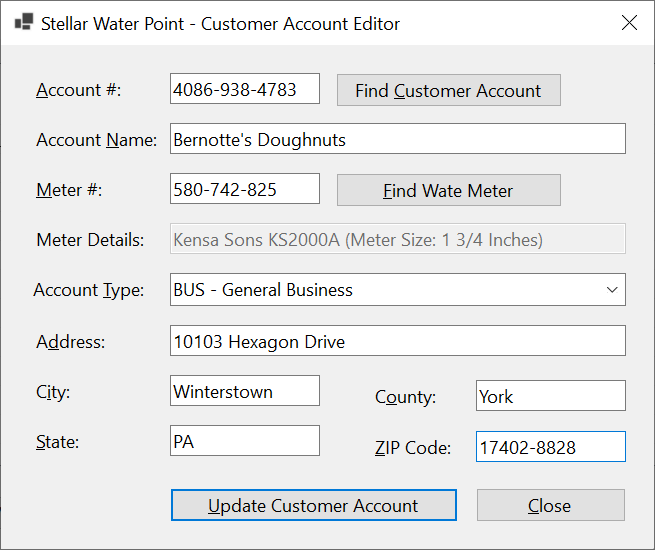Close the Customer Account Editor window

[629, 23]
